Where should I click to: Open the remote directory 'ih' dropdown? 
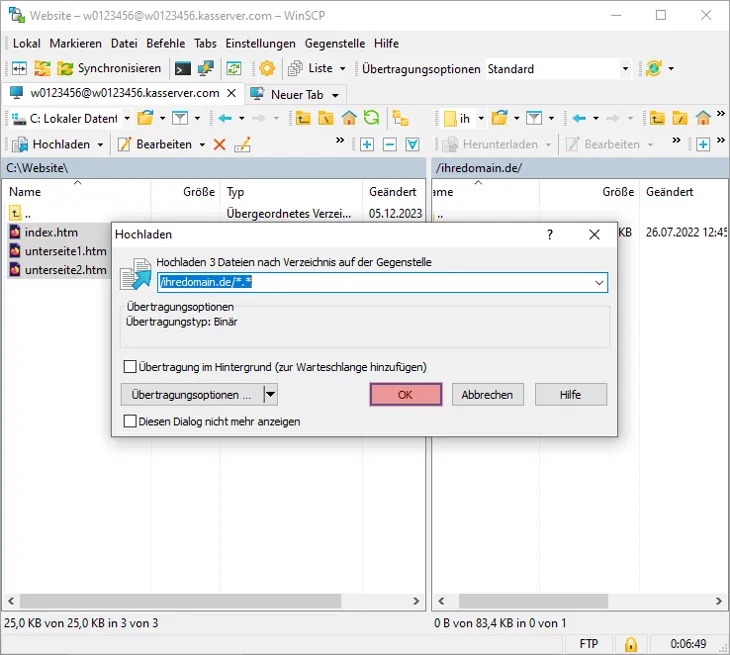pos(481,118)
